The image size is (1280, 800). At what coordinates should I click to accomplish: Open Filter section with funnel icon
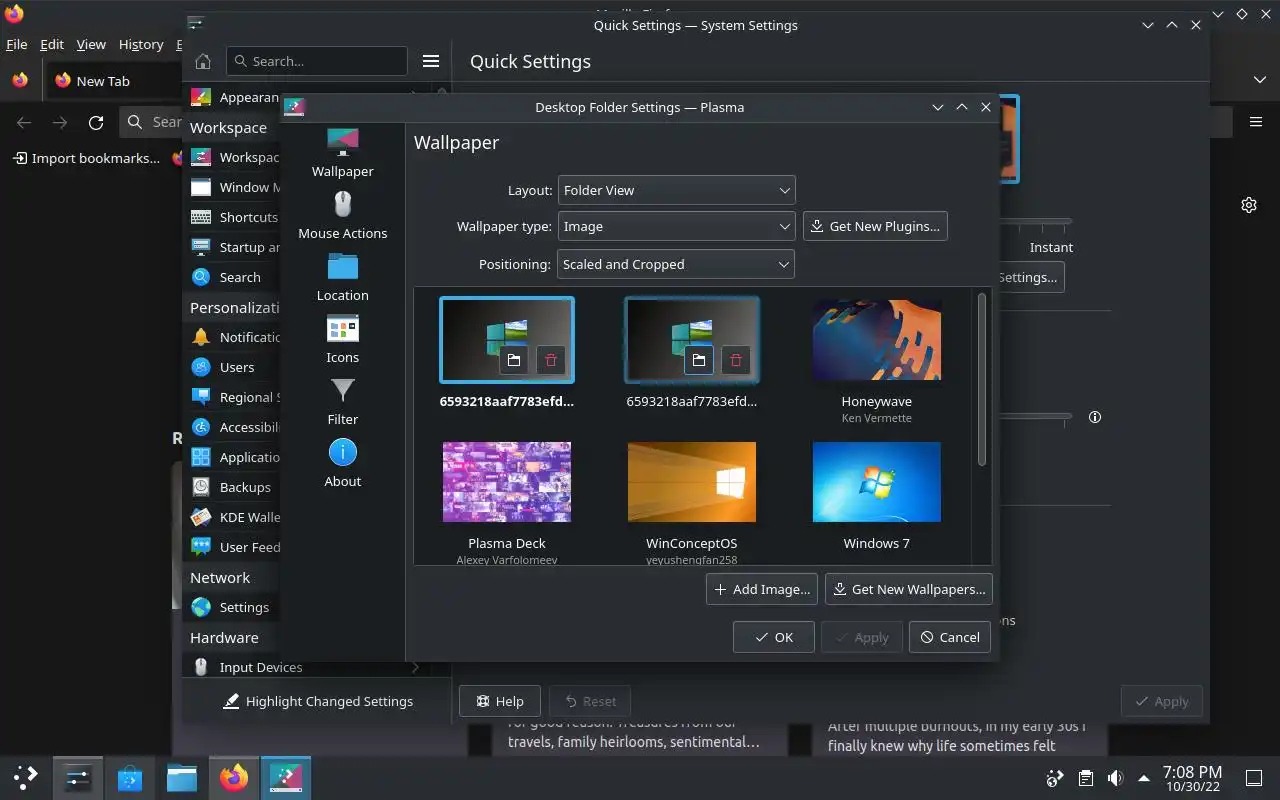(342, 401)
